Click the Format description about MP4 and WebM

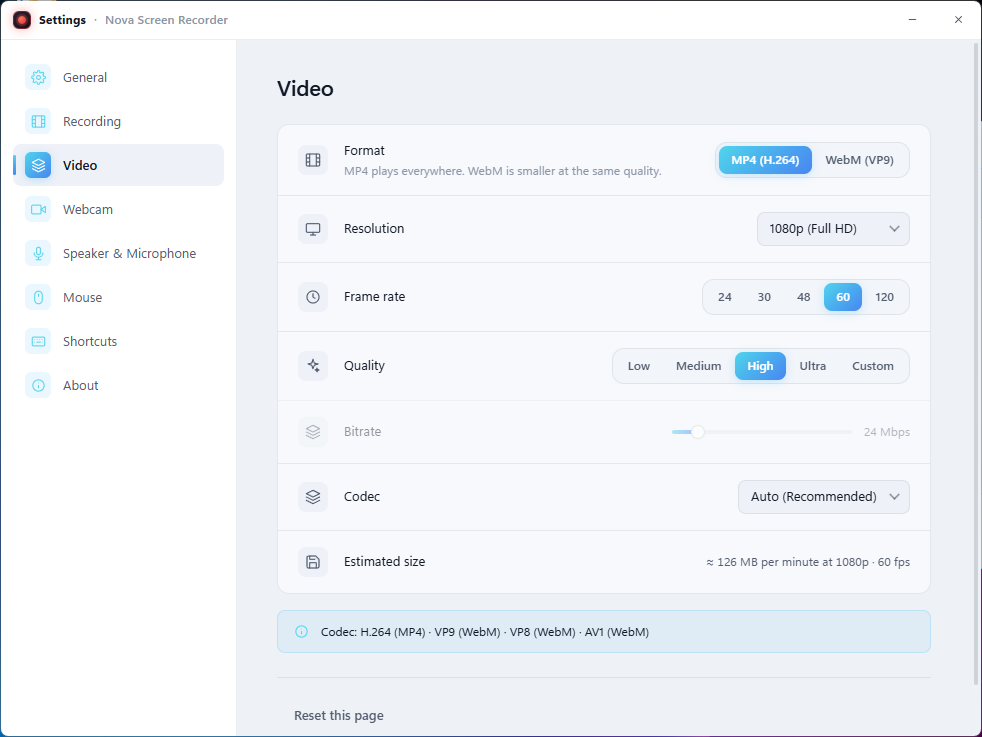[502, 171]
